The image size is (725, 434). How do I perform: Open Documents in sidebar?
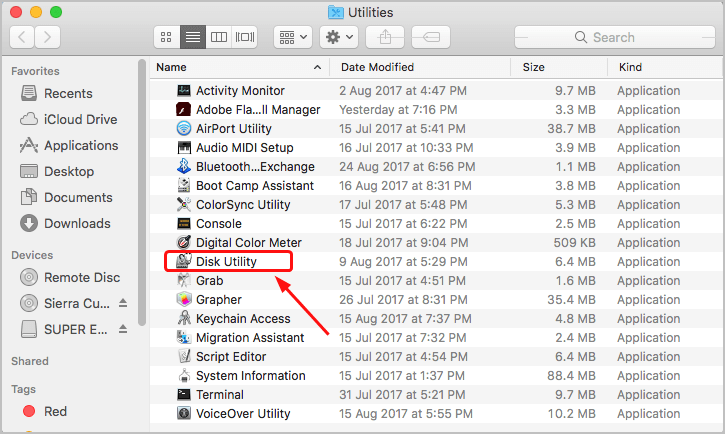pyautogui.click(x=66, y=197)
